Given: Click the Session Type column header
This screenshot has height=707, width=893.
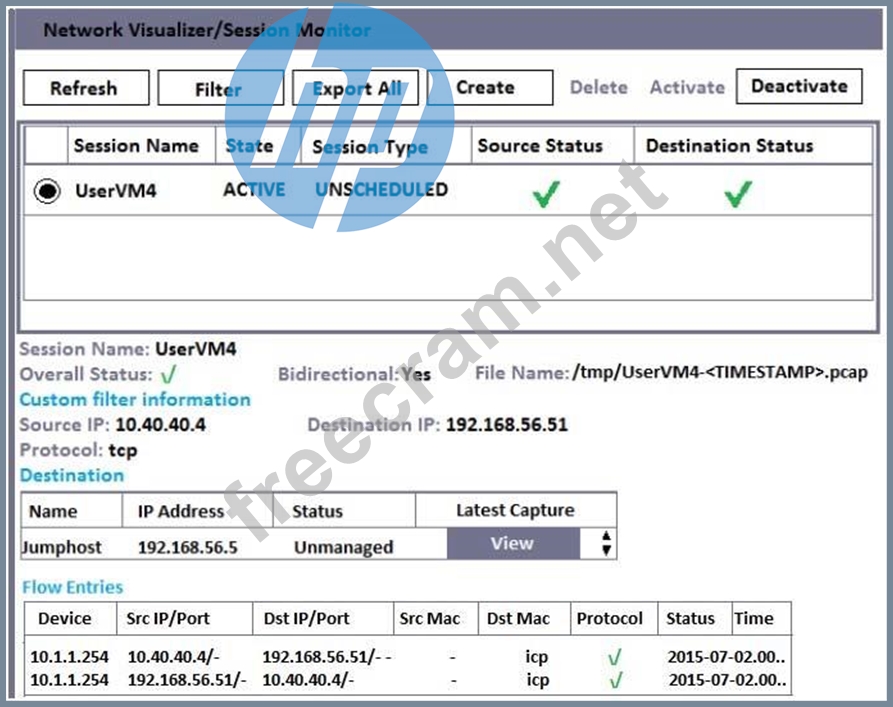Looking at the screenshot, I should [x=370, y=147].
